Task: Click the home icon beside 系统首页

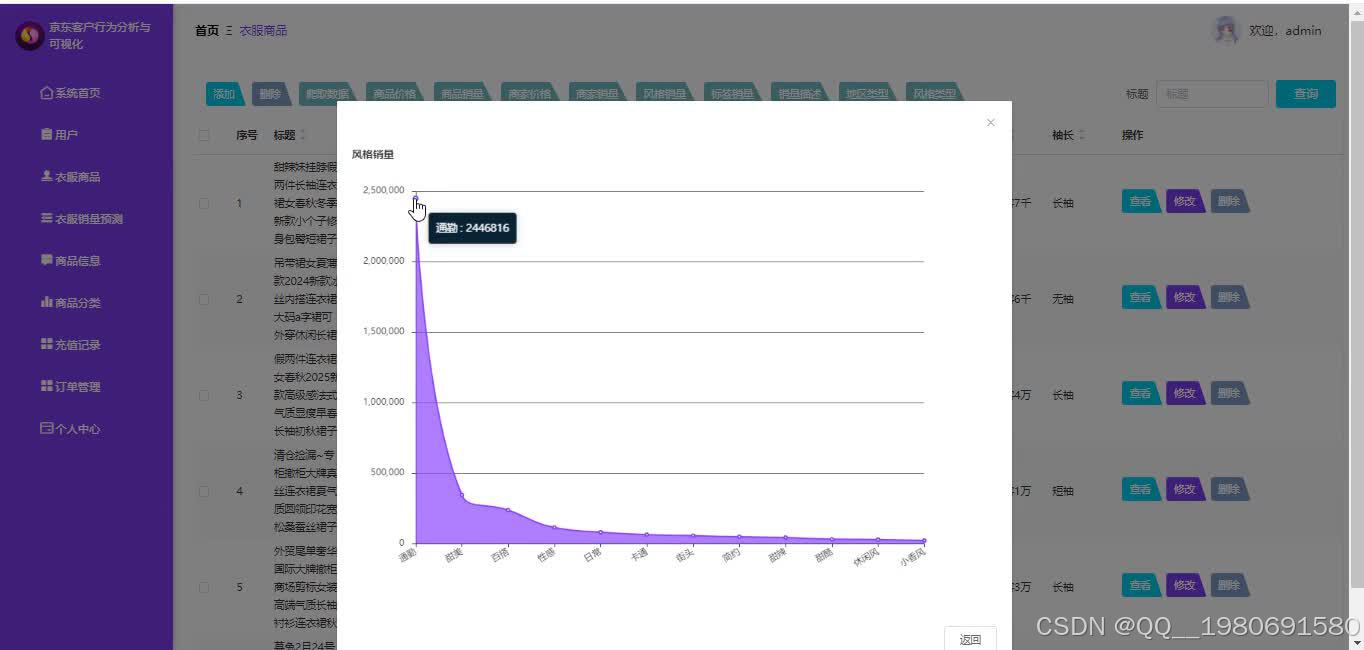Action: click(46, 93)
